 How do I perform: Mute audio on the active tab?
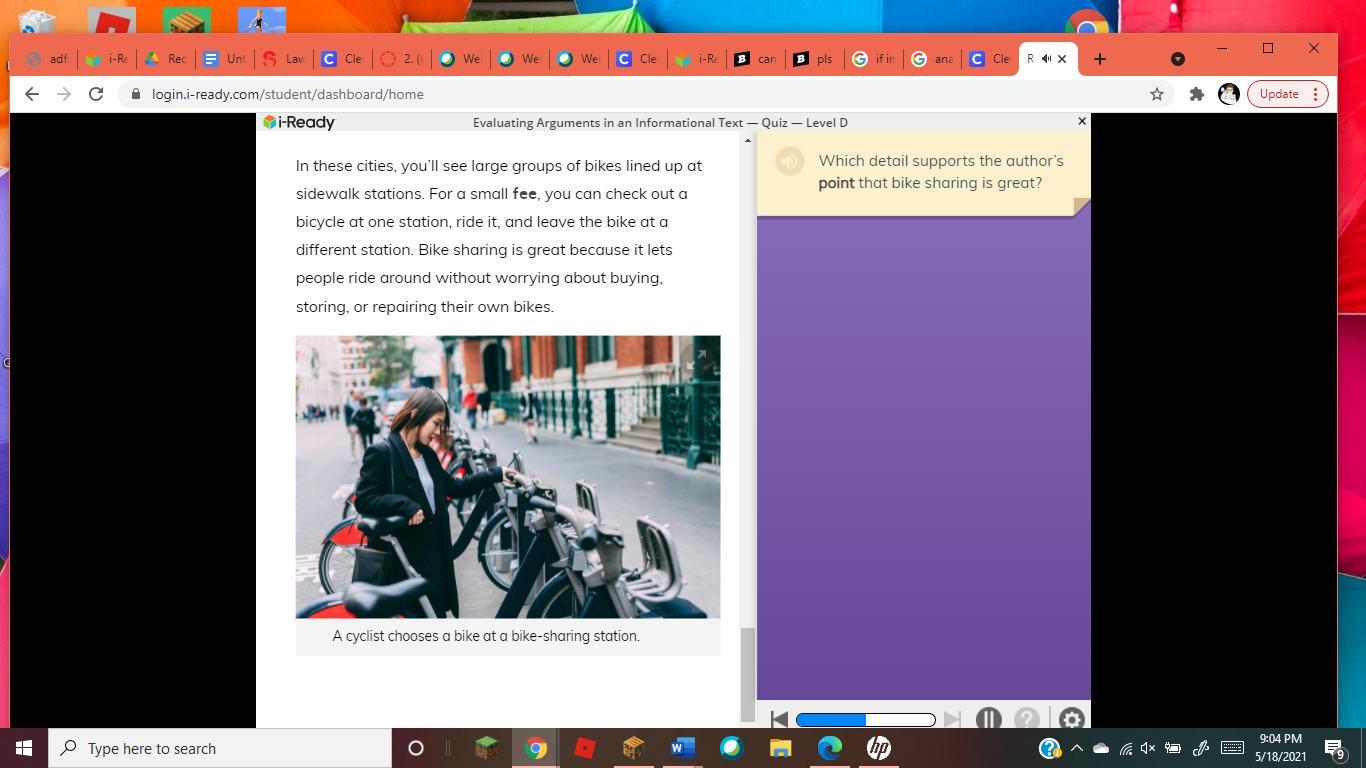click(1046, 59)
